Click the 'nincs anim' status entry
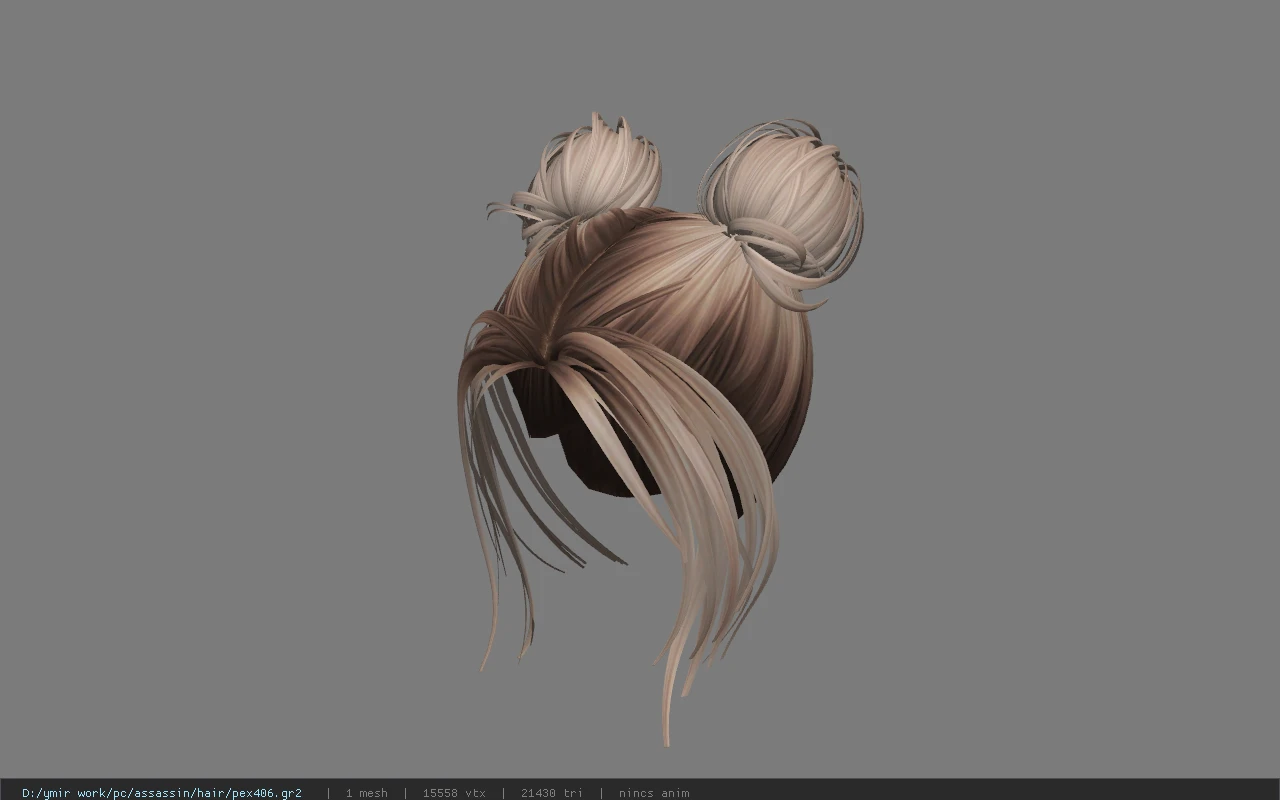 (x=654, y=793)
